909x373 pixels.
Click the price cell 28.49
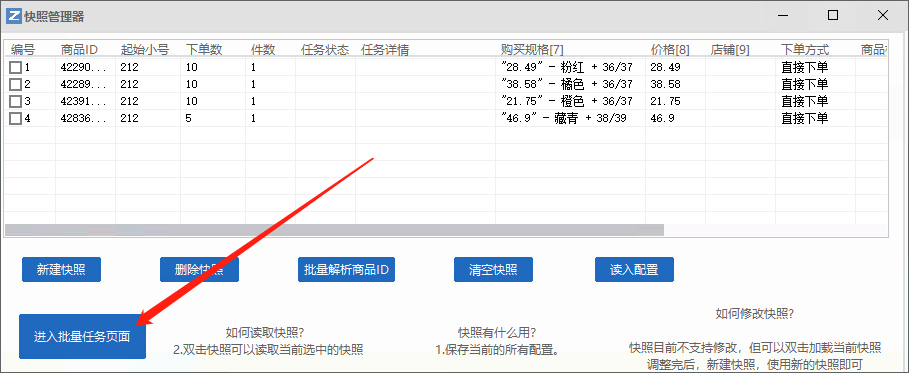click(x=666, y=67)
